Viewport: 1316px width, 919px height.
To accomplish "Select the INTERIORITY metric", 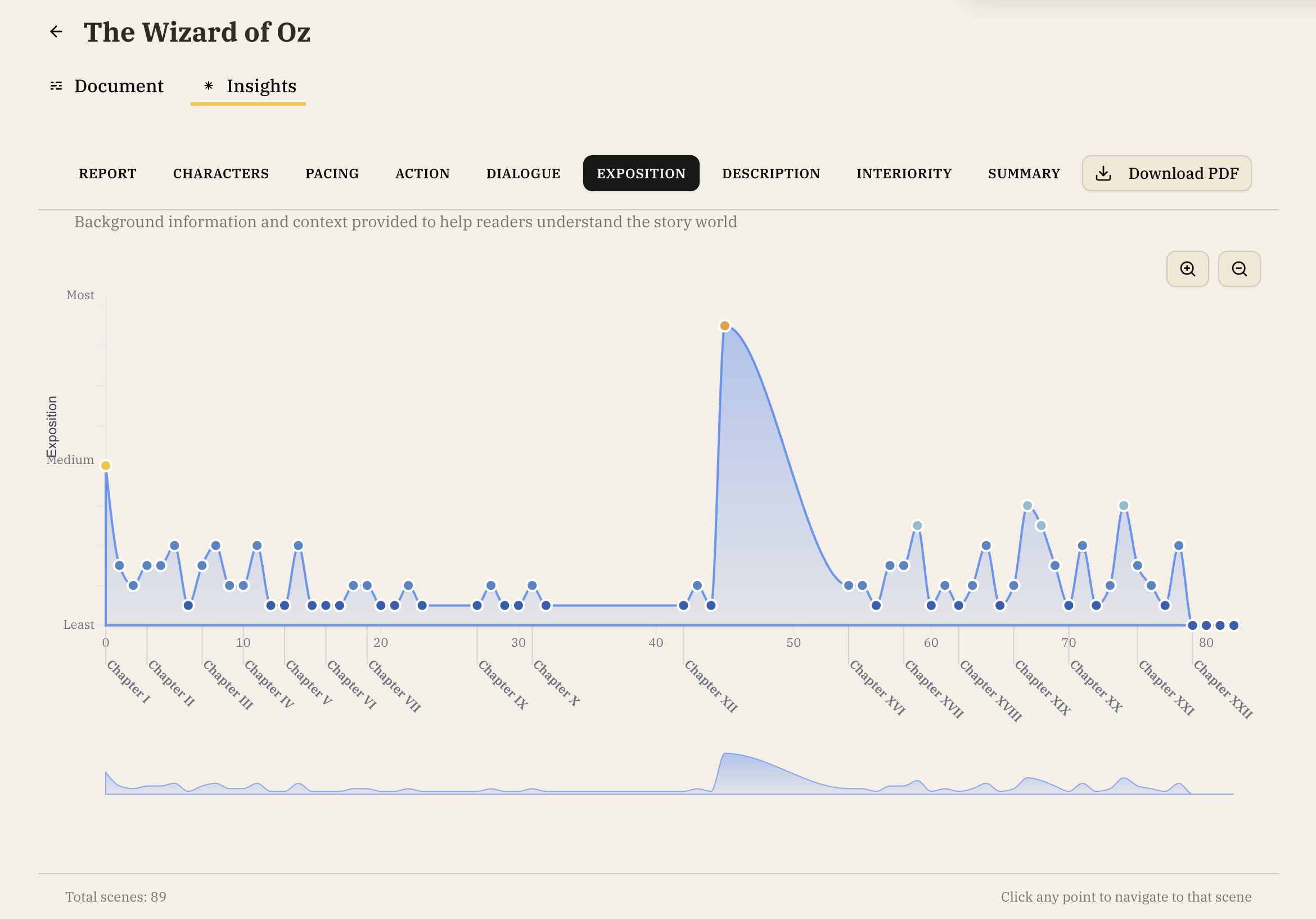I will click(903, 173).
